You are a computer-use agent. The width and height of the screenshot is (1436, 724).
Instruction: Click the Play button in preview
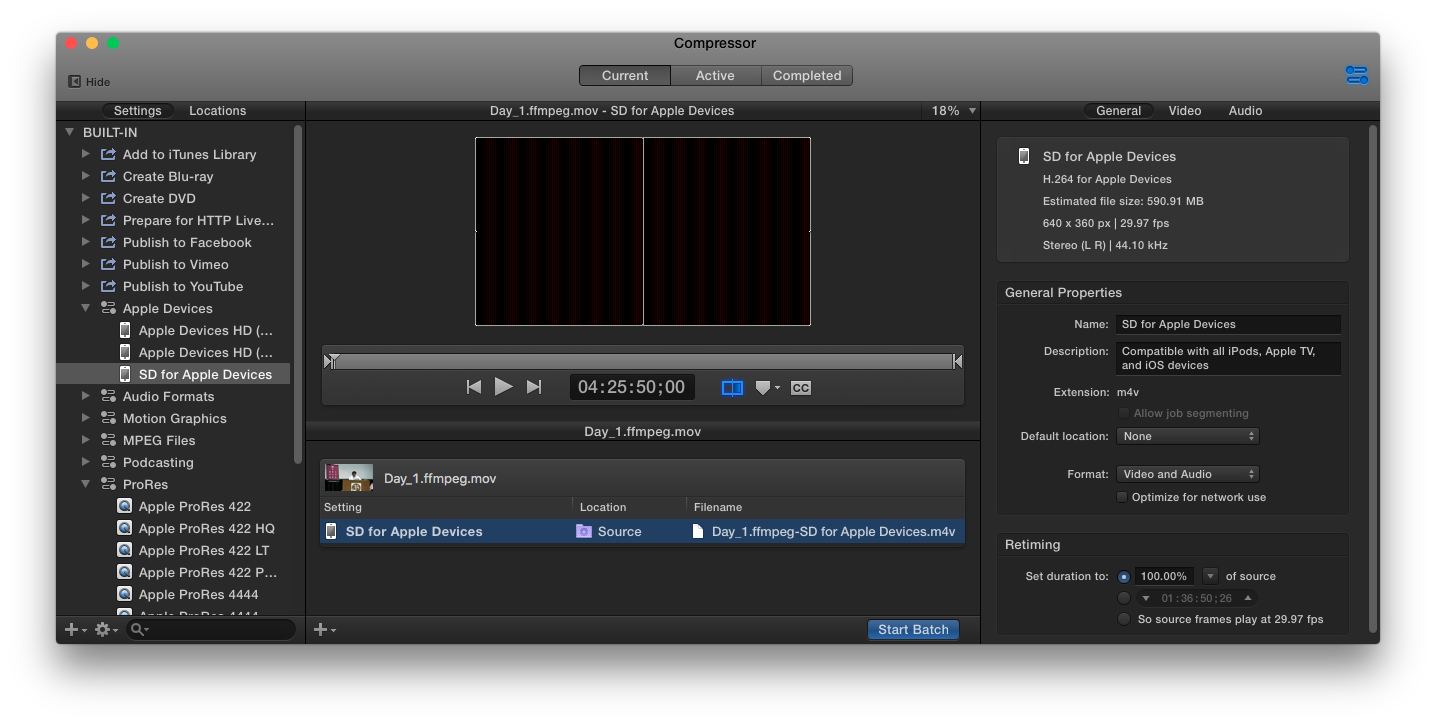pos(504,387)
